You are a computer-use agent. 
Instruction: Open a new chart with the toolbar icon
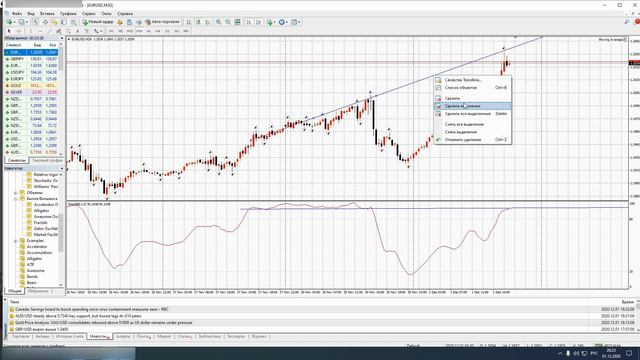(9, 22)
